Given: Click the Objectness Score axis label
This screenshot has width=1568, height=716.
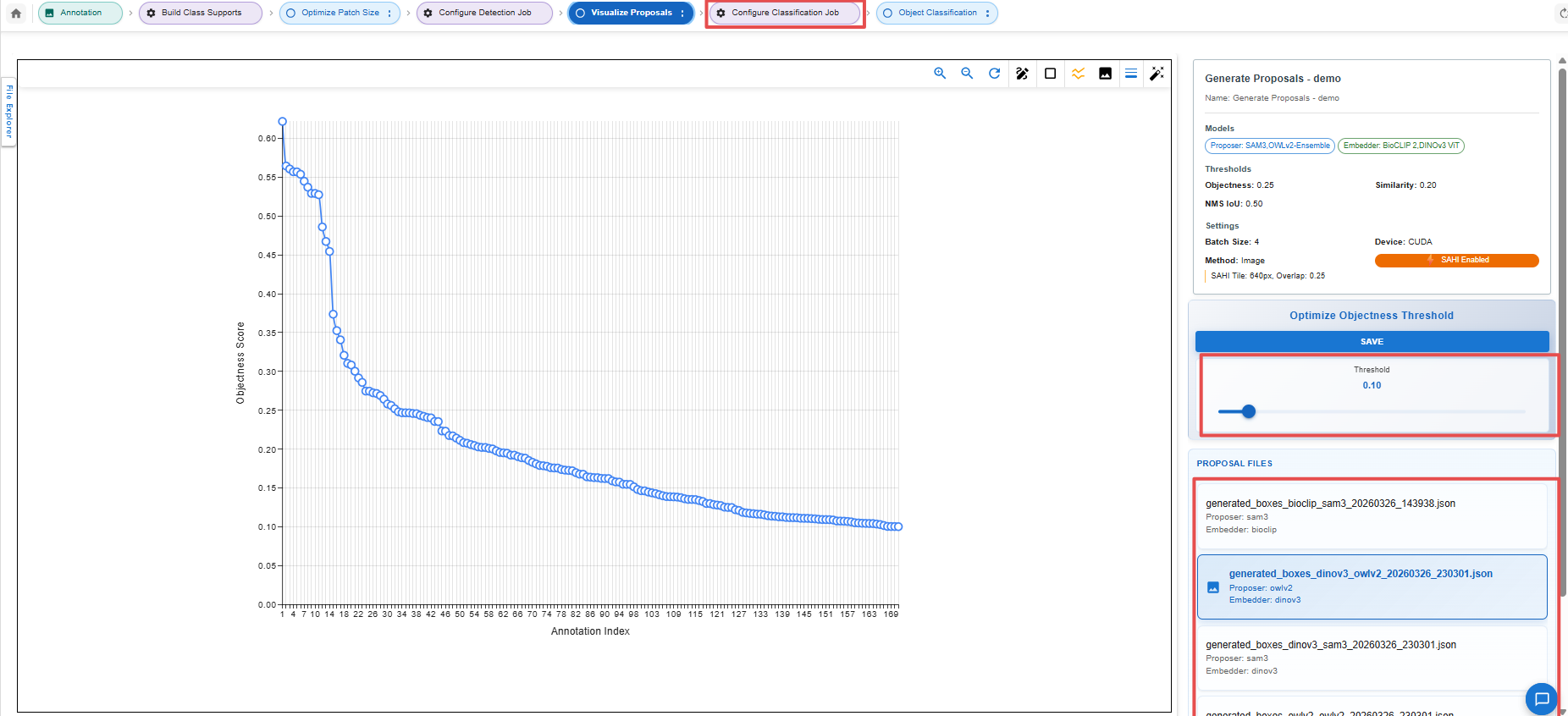Looking at the screenshot, I should [x=240, y=362].
